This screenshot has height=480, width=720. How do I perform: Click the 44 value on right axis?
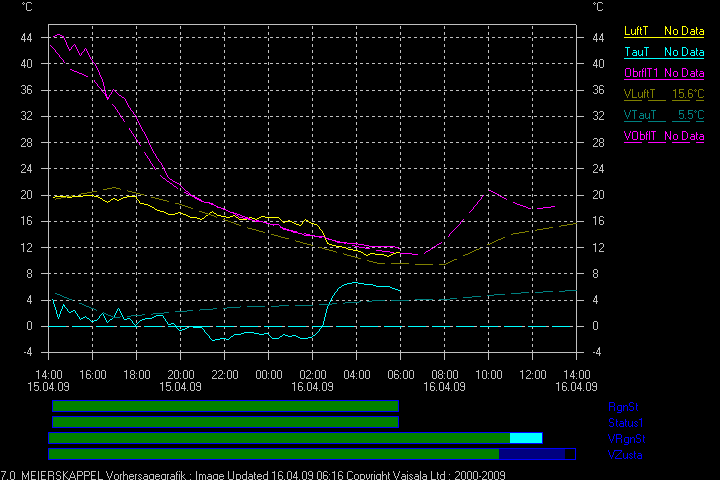point(599,37)
